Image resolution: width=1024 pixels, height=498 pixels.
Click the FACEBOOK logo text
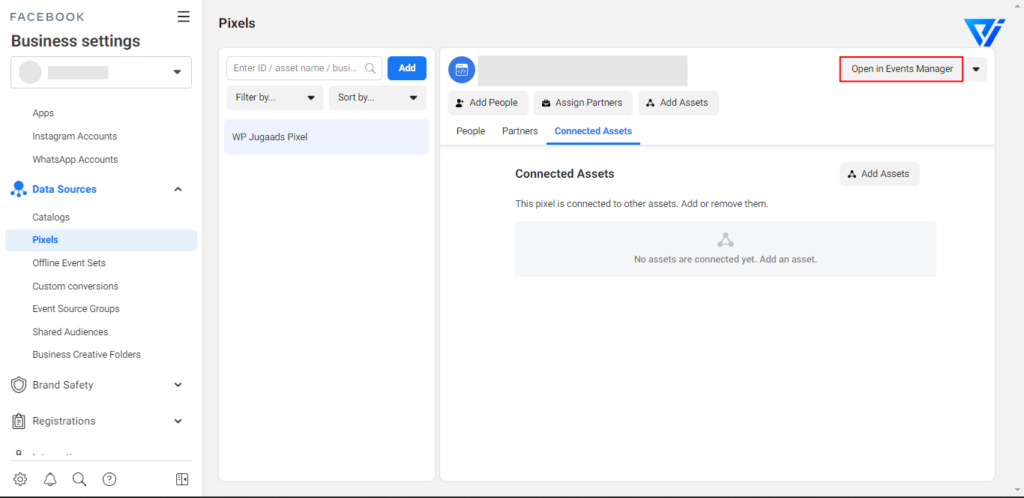(x=47, y=17)
